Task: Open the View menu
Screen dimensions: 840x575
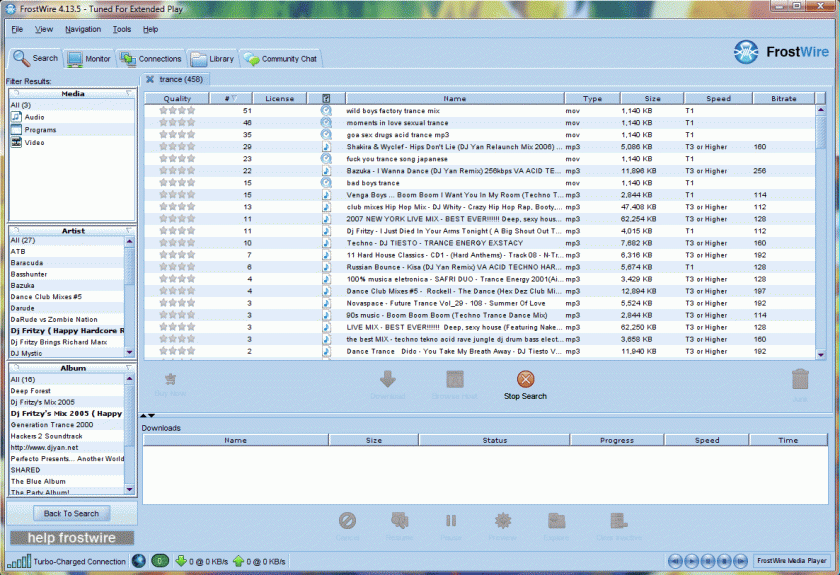Action: tap(44, 29)
